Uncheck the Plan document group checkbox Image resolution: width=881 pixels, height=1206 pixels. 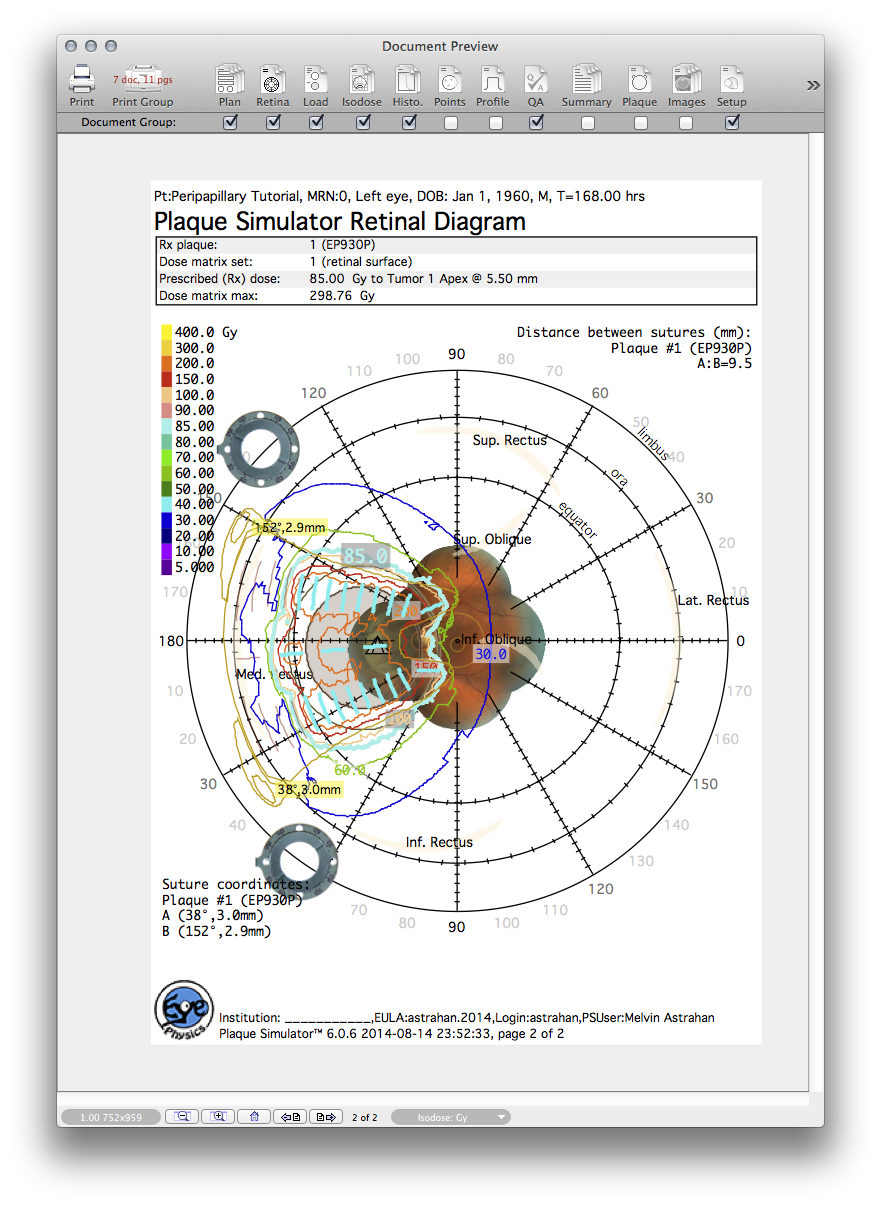pyautogui.click(x=230, y=123)
